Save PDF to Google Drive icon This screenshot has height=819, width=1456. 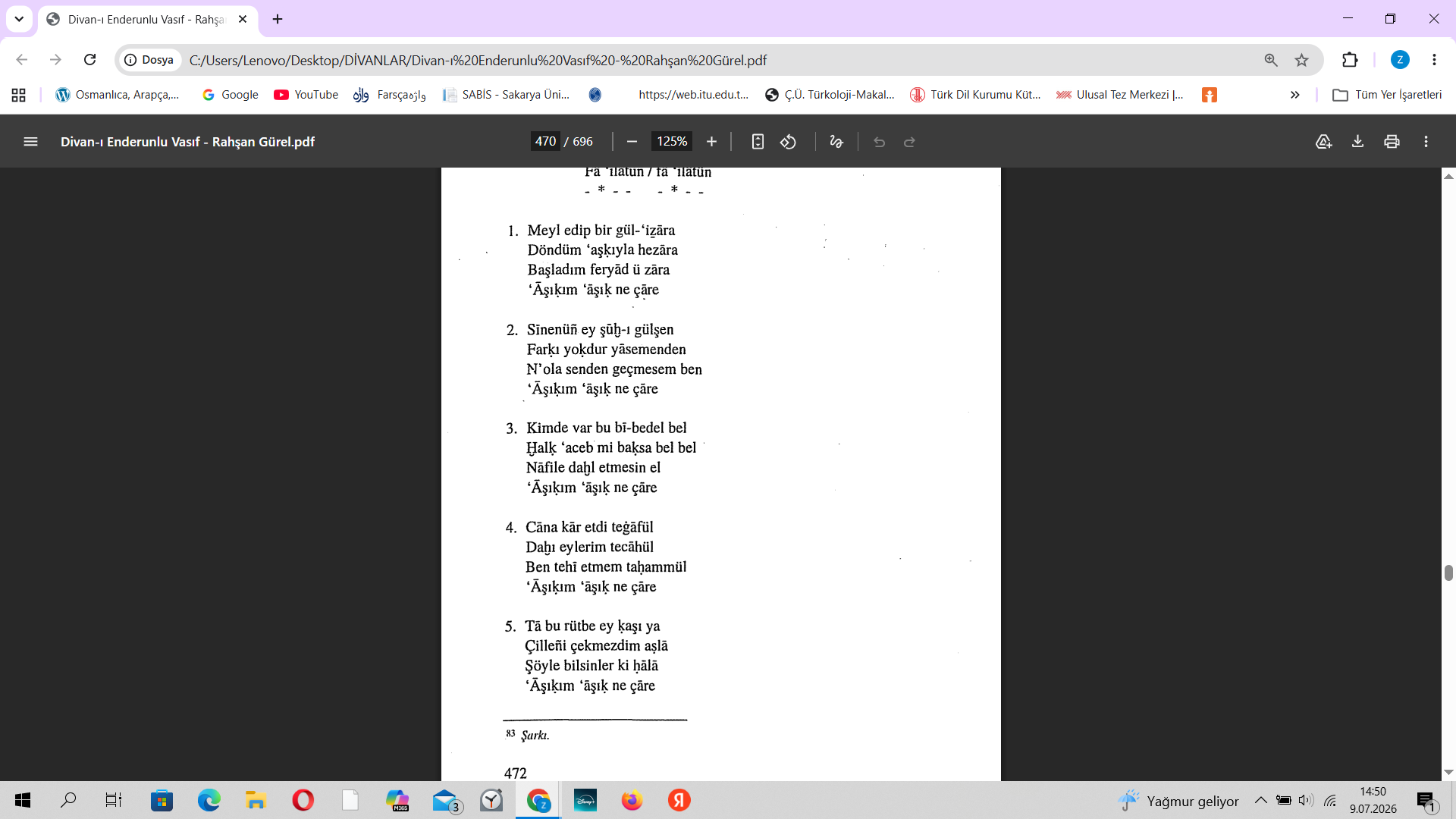(1323, 142)
